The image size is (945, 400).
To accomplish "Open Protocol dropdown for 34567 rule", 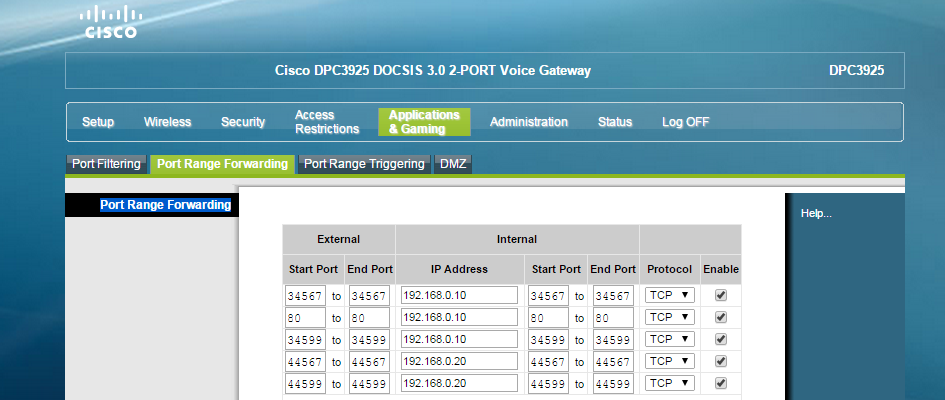I will tap(670, 295).
